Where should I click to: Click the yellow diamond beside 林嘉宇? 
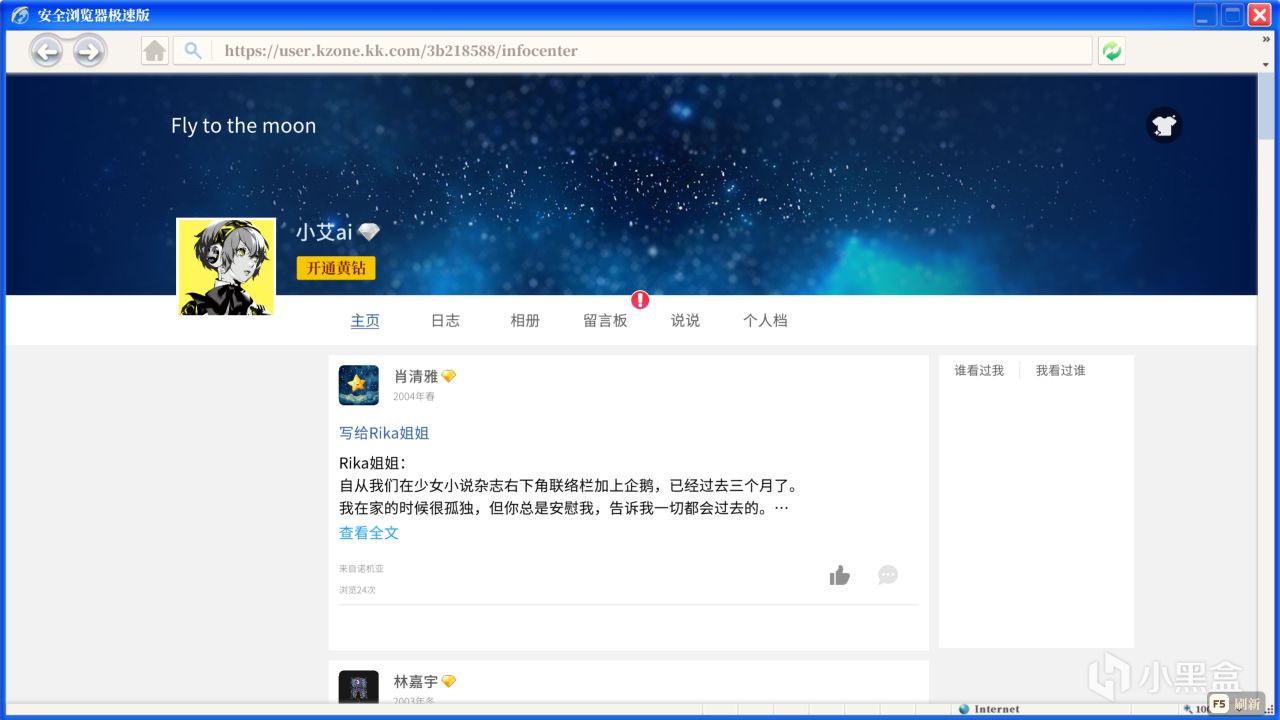(x=449, y=681)
